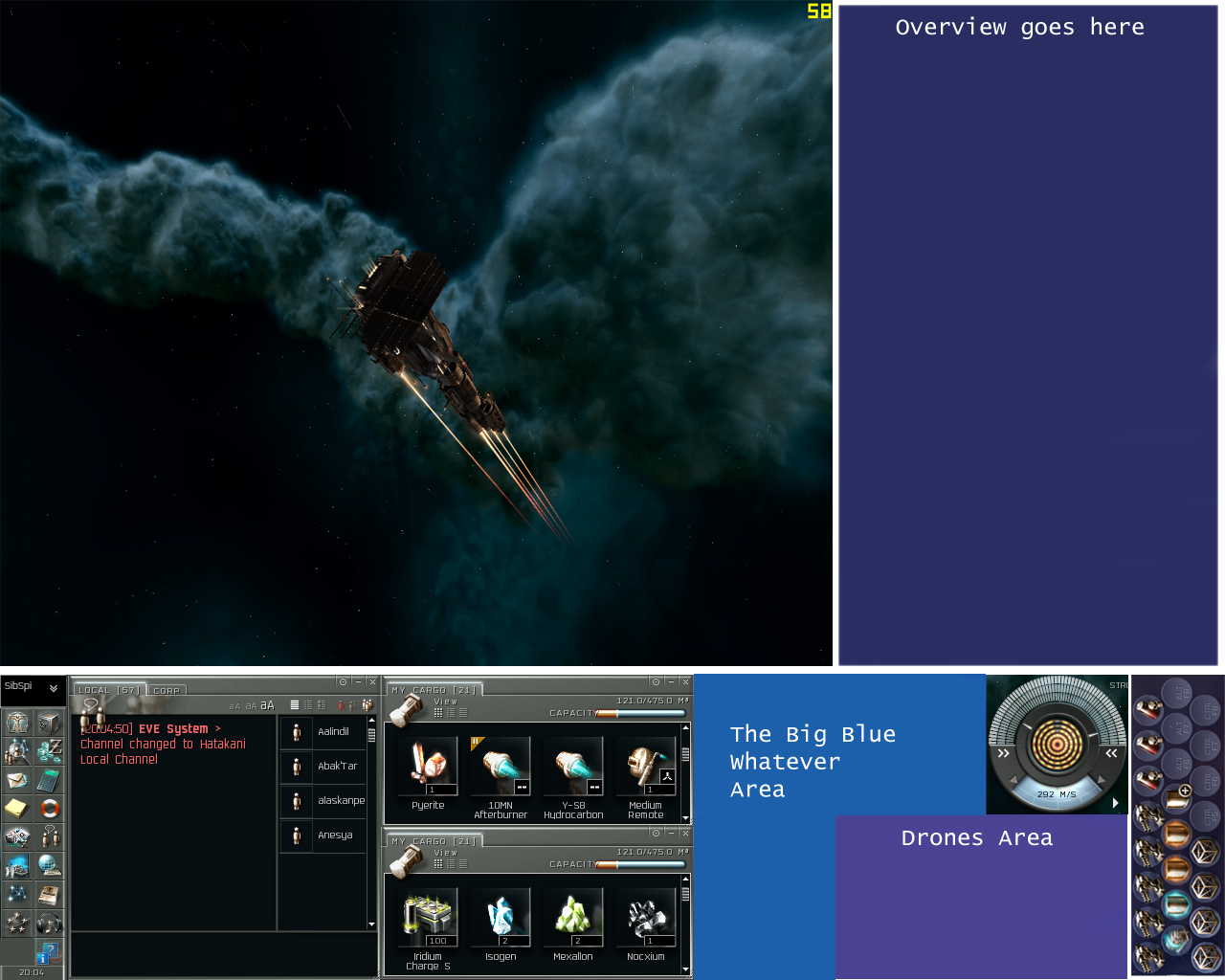1225x980 pixels.
Task: Set chat font to smallest aA size
Action: click(x=234, y=706)
